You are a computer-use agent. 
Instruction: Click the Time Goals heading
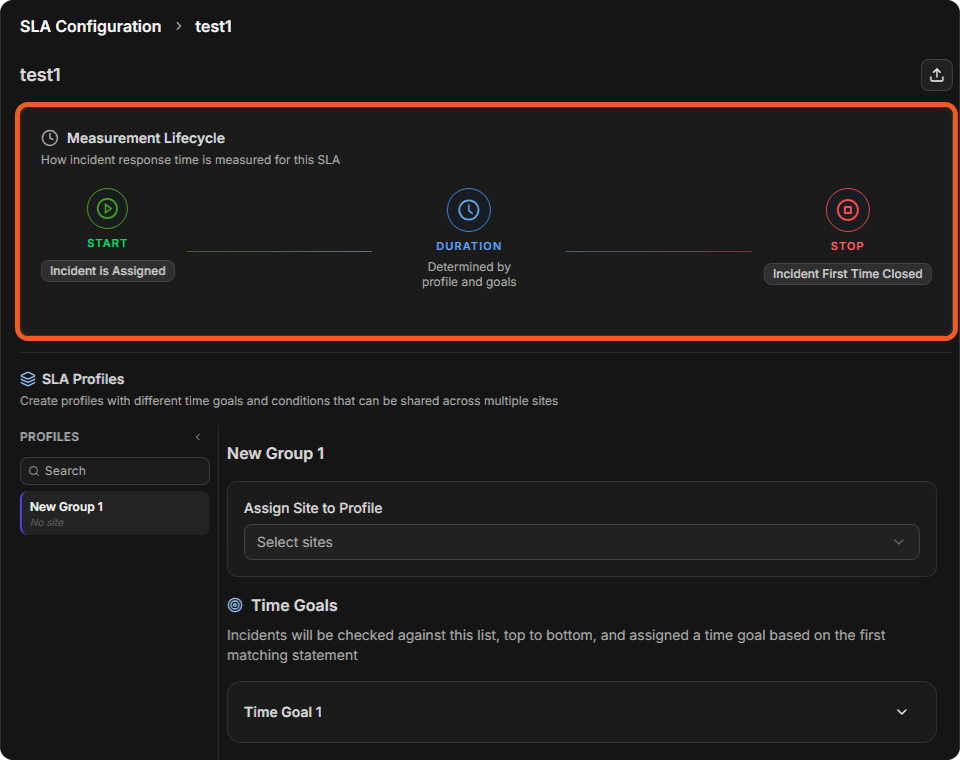click(x=294, y=605)
